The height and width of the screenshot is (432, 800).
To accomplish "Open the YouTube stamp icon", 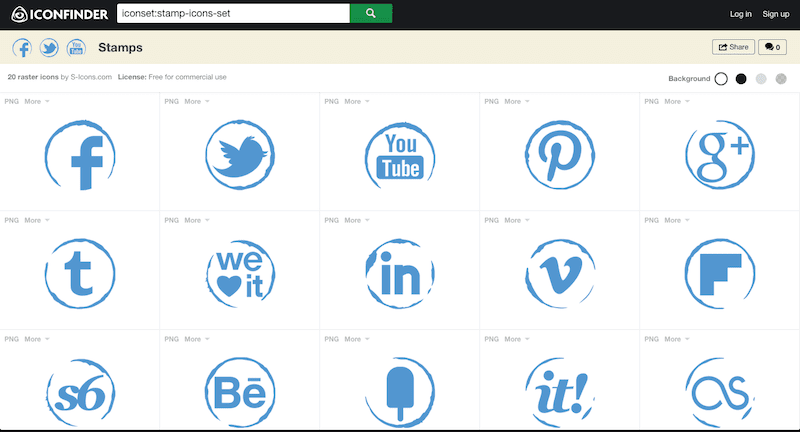I will tap(400, 156).
